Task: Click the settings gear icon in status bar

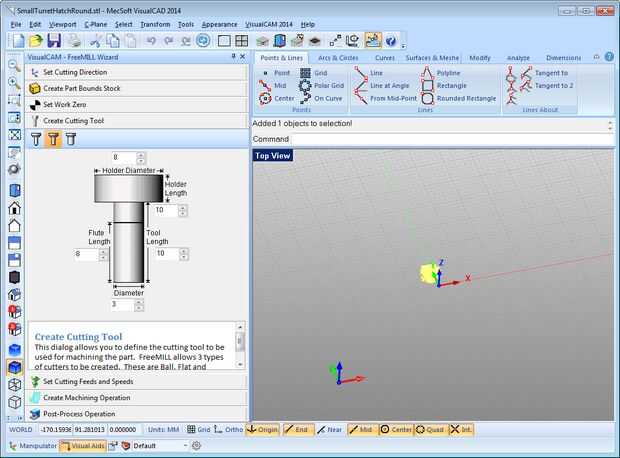Action: (196, 446)
